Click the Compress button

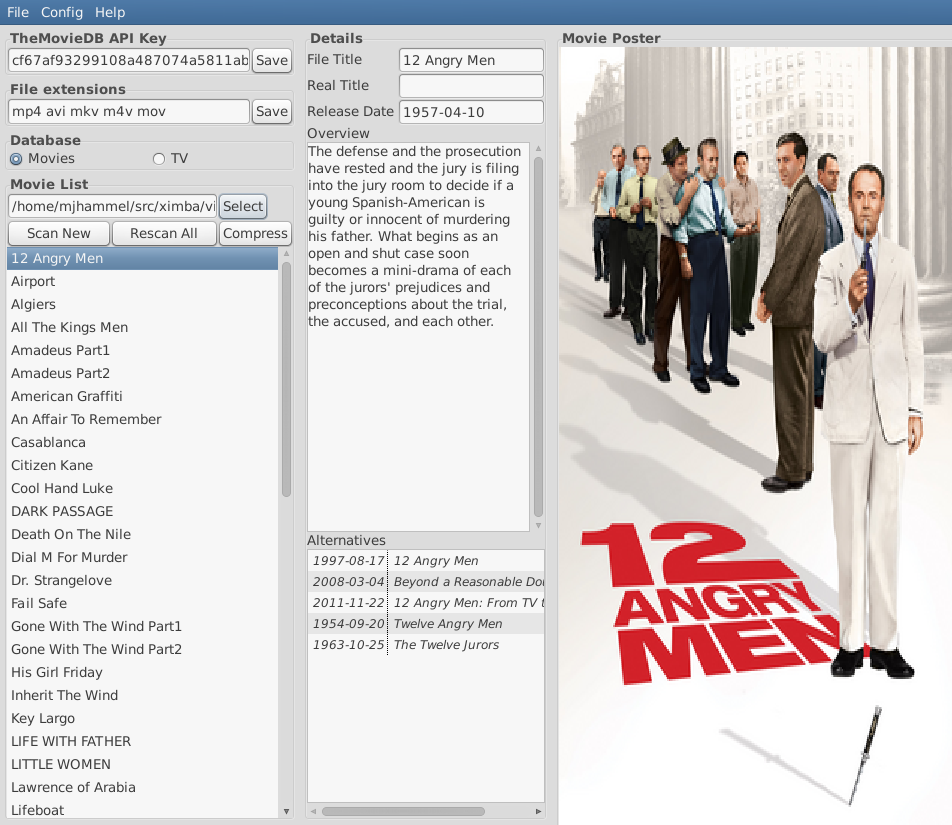255,233
